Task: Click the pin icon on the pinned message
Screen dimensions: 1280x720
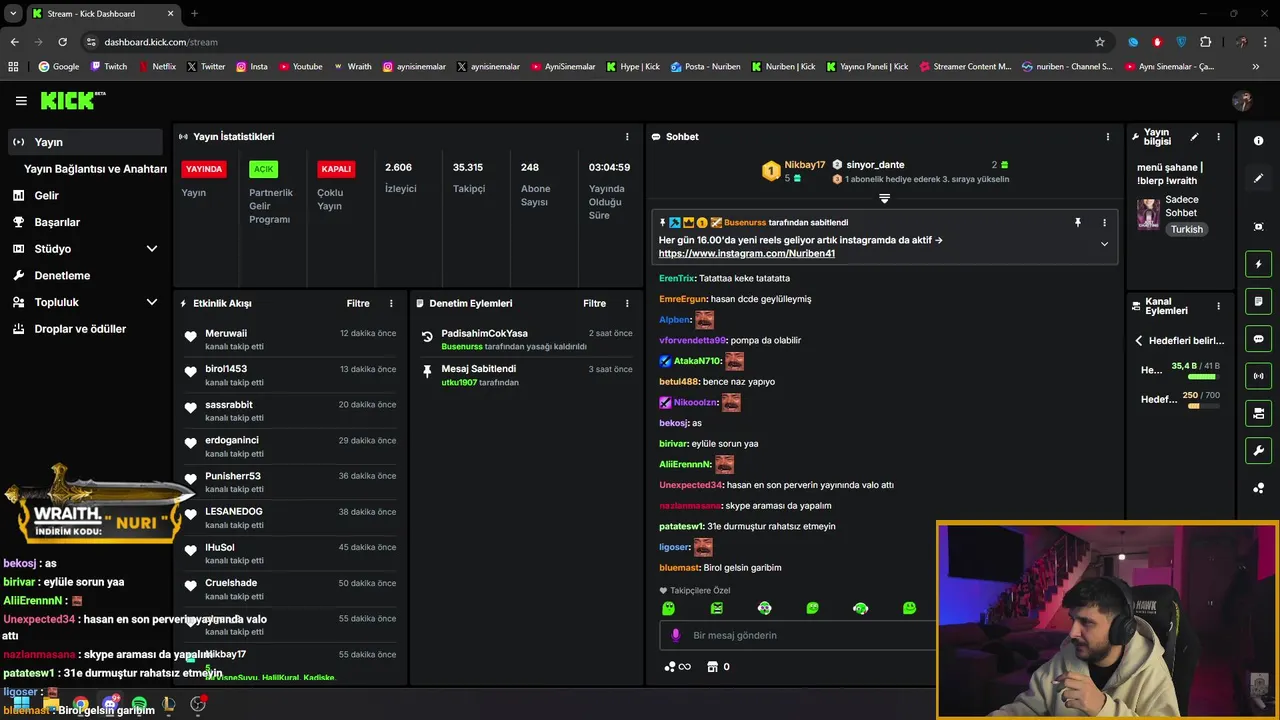Action: pyautogui.click(x=1078, y=223)
